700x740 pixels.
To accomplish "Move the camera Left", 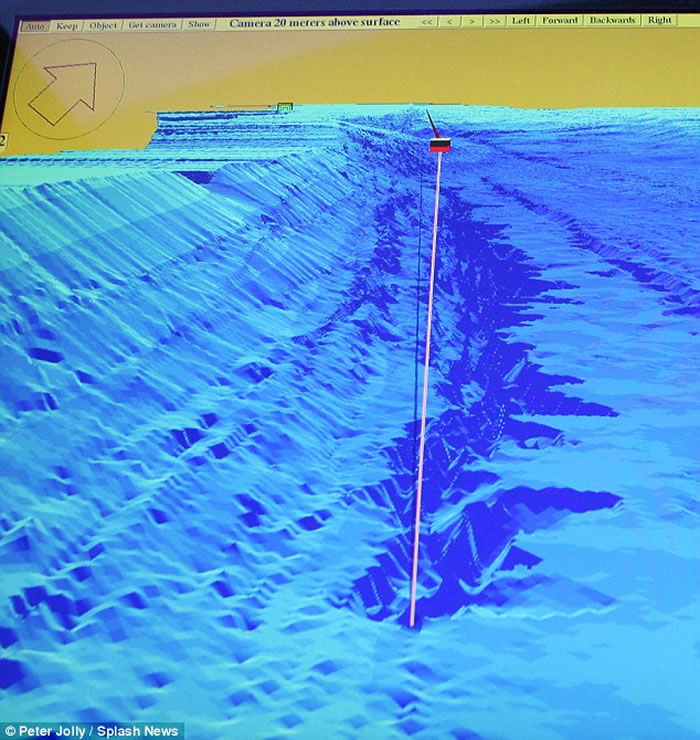I will [521, 20].
